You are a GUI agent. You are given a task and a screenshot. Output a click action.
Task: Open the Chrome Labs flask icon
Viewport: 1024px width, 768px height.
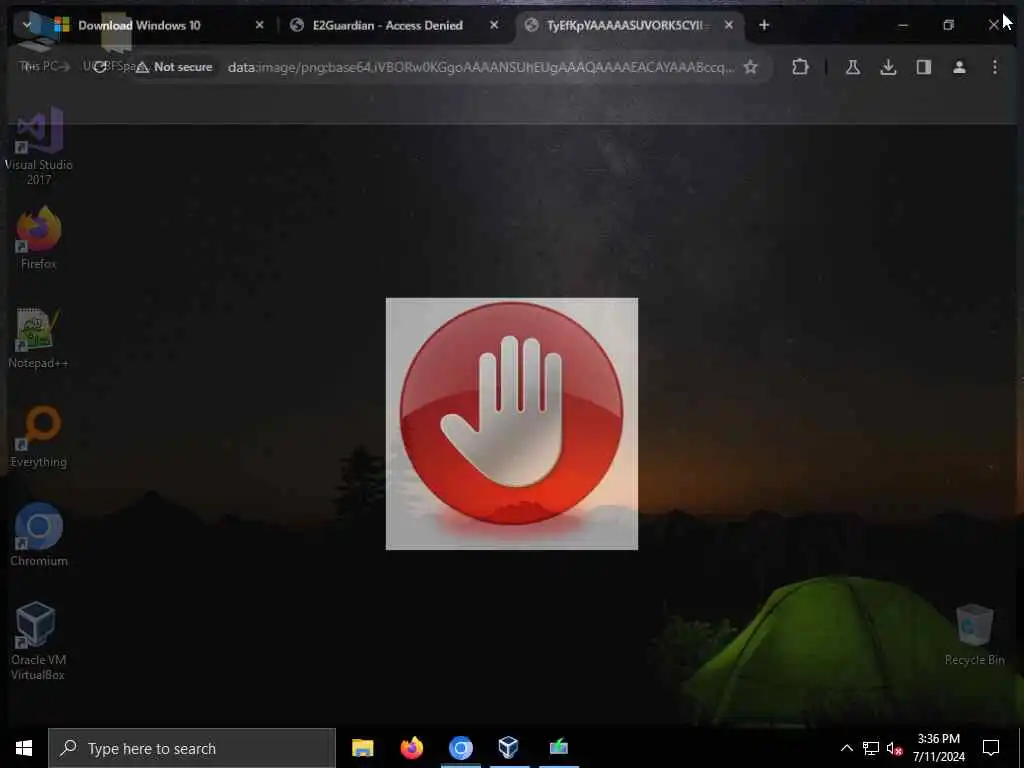[853, 67]
